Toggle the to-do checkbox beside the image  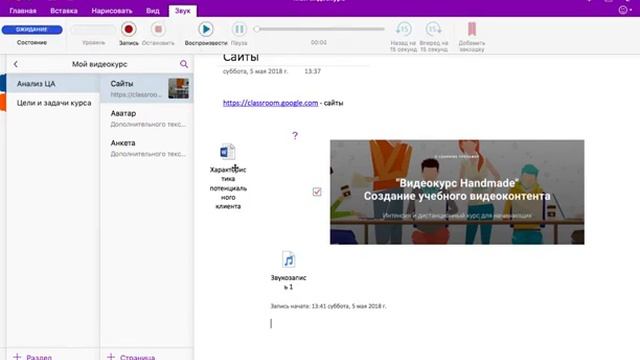(317, 192)
